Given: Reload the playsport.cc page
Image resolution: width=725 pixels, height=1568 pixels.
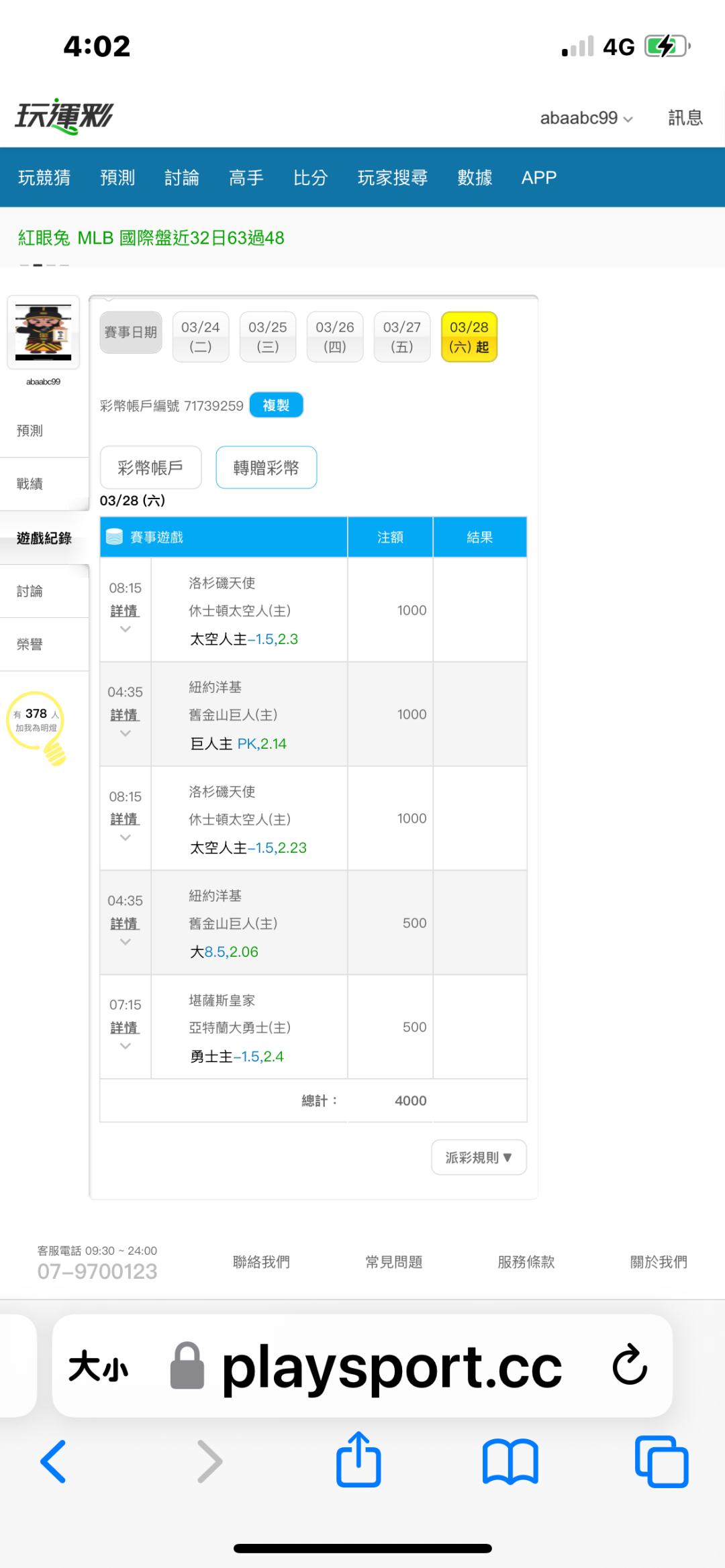Looking at the screenshot, I should [630, 1365].
